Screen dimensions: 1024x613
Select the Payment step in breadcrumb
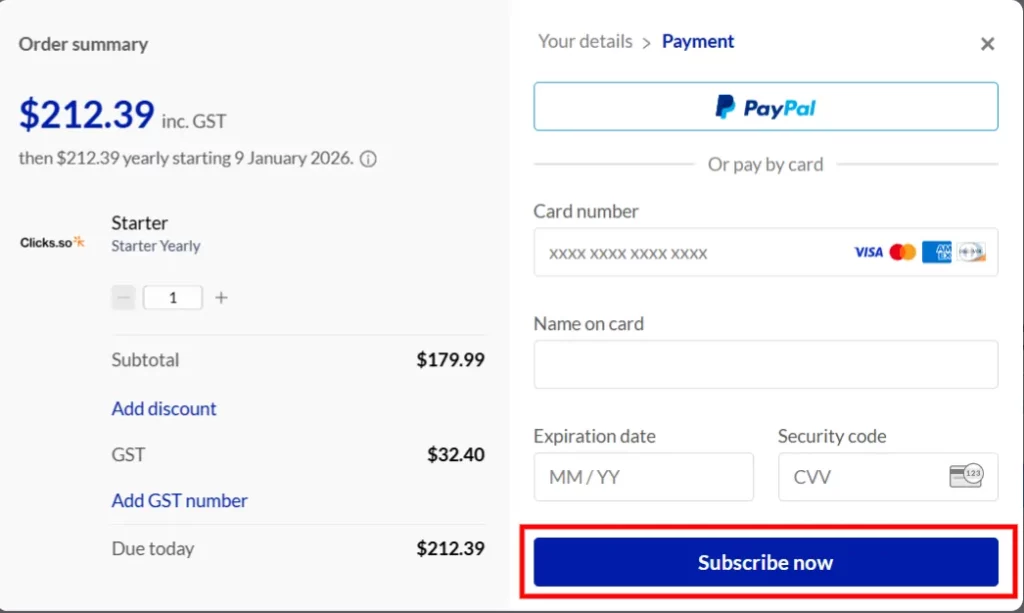coord(697,41)
